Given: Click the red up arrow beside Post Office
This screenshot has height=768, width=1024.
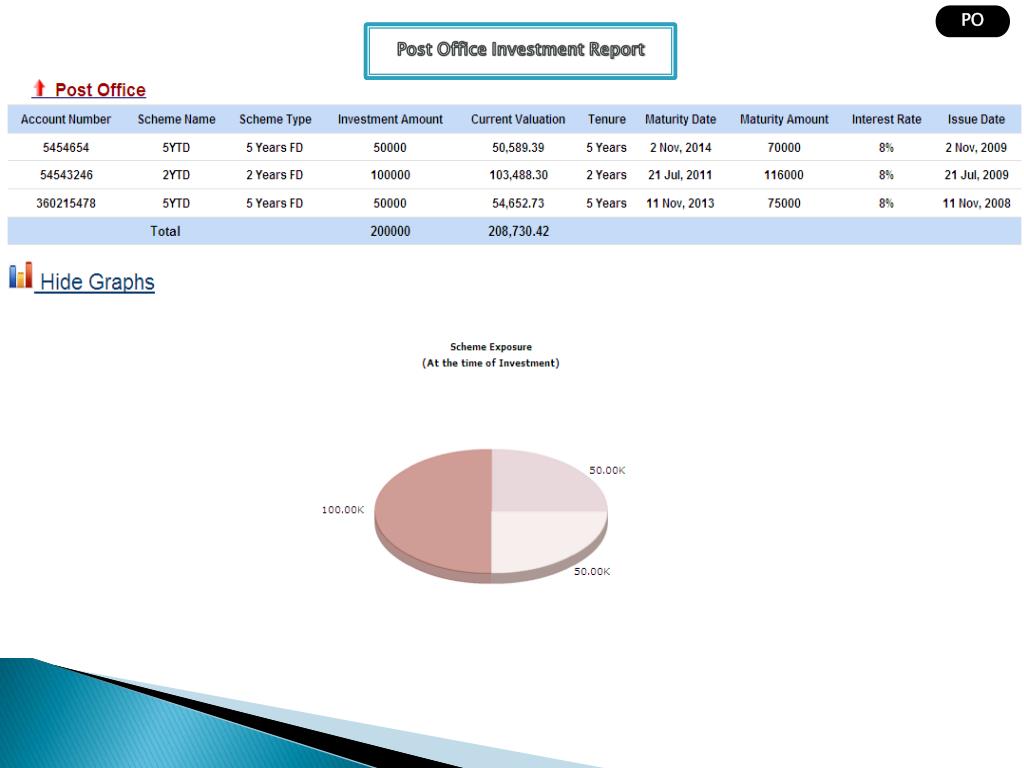Looking at the screenshot, I should tap(39, 88).
